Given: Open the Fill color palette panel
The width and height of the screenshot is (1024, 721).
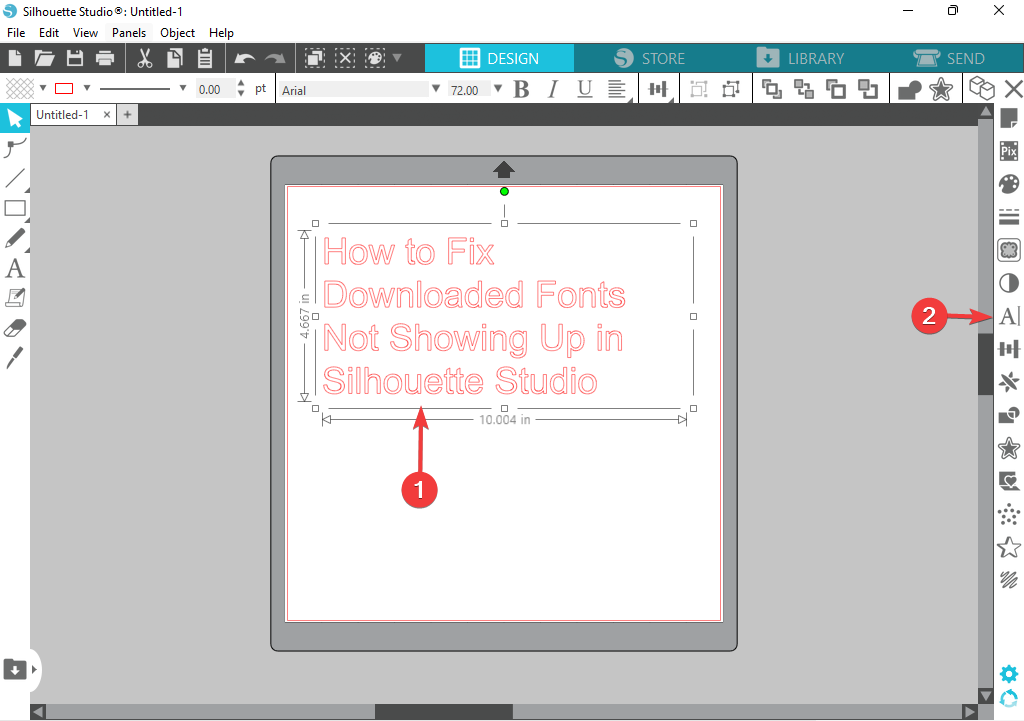Looking at the screenshot, I should tap(1009, 184).
